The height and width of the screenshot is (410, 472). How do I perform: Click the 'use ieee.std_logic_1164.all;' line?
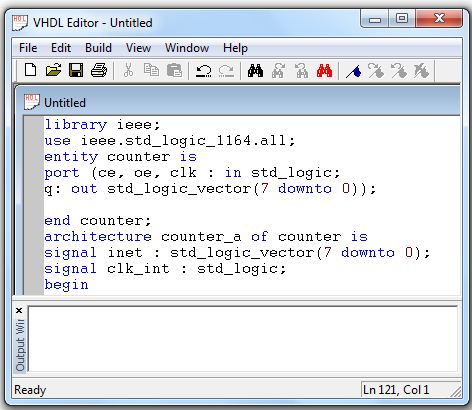click(170, 141)
